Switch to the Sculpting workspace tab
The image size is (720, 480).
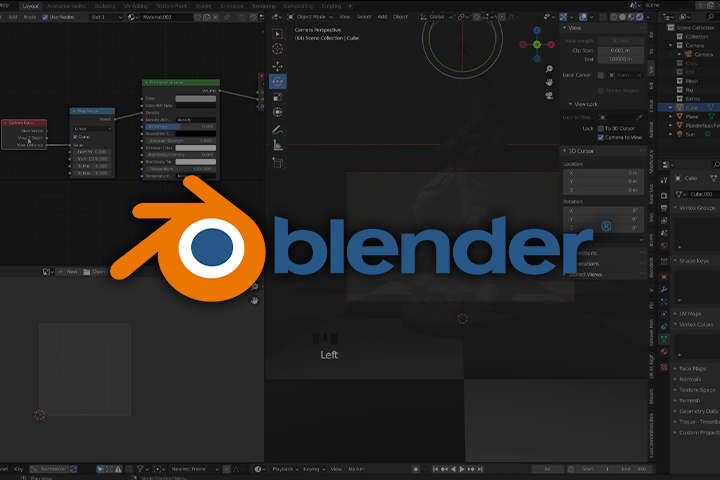(x=105, y=6)
